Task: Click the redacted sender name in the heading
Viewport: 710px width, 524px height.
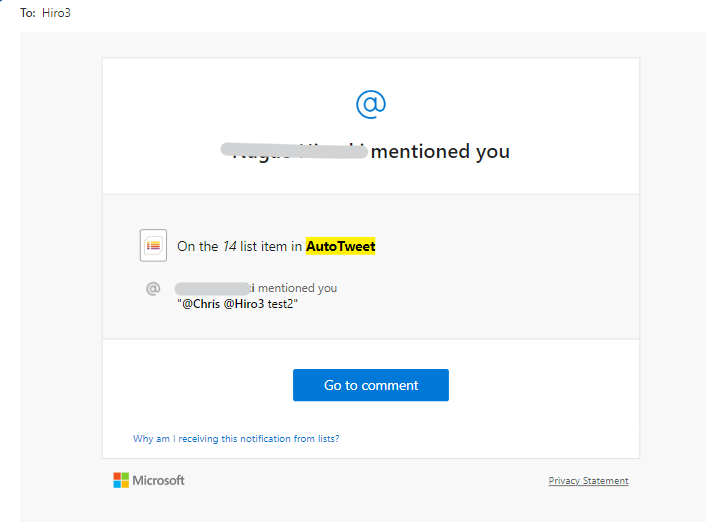Action: pos(293,152)
